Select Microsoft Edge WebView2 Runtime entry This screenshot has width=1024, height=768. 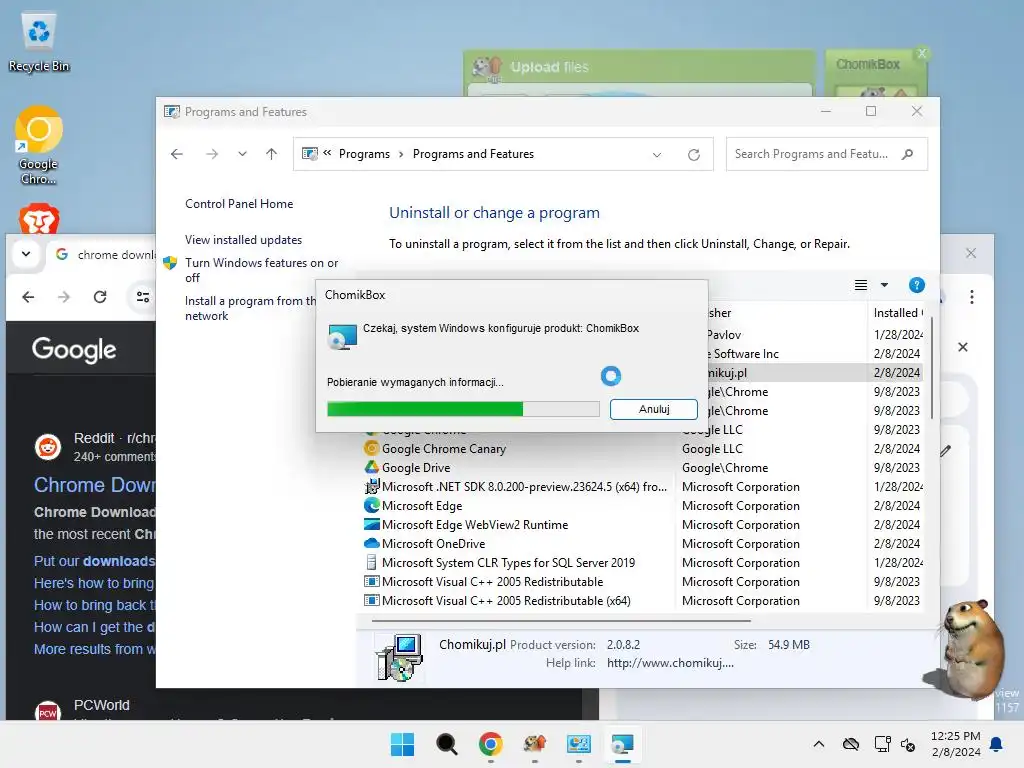click(475, 524)
